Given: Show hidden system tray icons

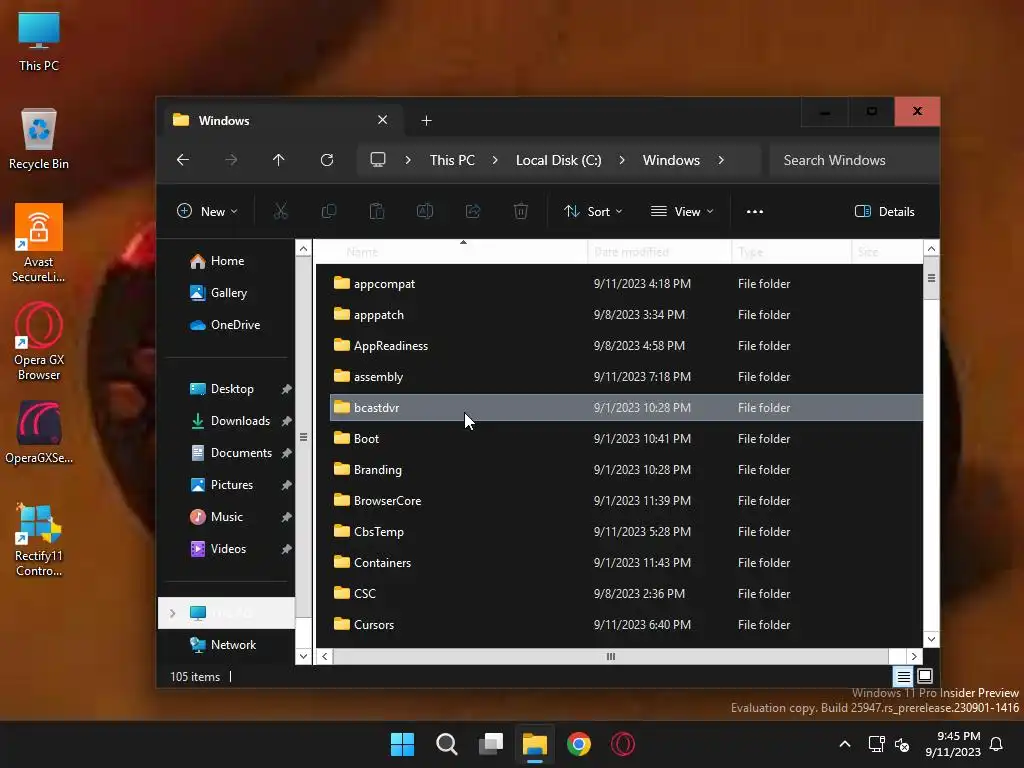Looking at the screenshot, I should tap(844, 744).
